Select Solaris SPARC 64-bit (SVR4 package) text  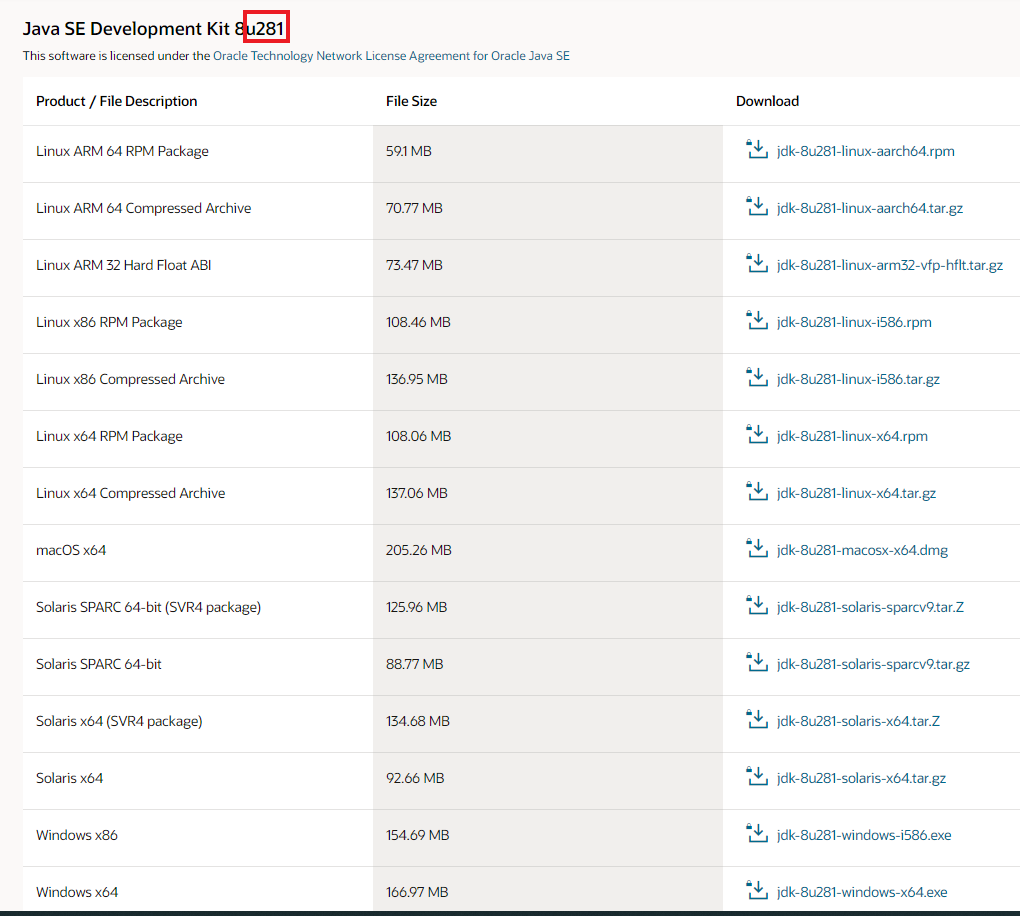148,607
